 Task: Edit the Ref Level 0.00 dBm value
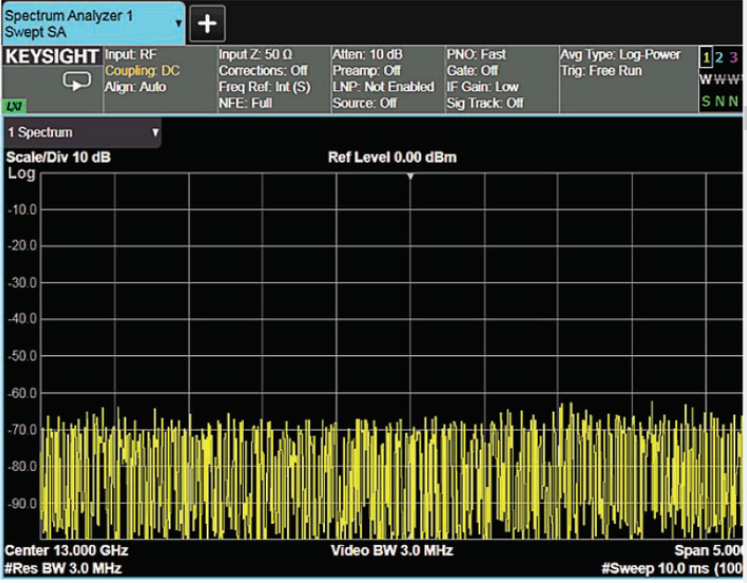(393, 158)
